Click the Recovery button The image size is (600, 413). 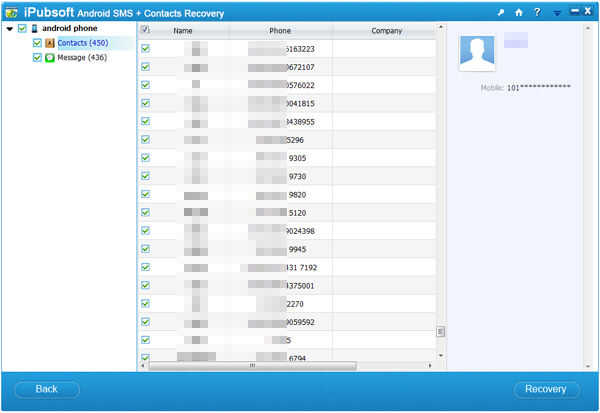[x=546, y=389]
